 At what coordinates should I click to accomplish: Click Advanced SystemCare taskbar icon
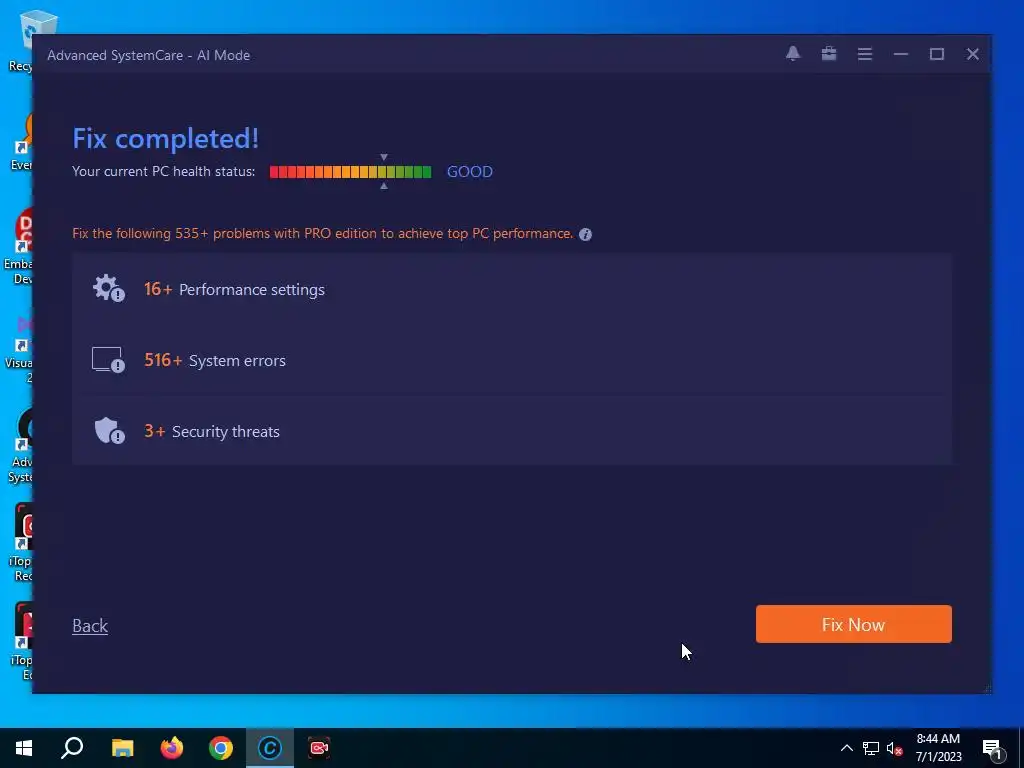(270, 748)
